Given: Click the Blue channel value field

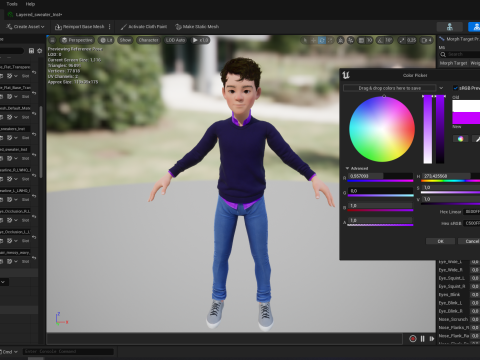Looking at the screenshot, I should [380, 206].
